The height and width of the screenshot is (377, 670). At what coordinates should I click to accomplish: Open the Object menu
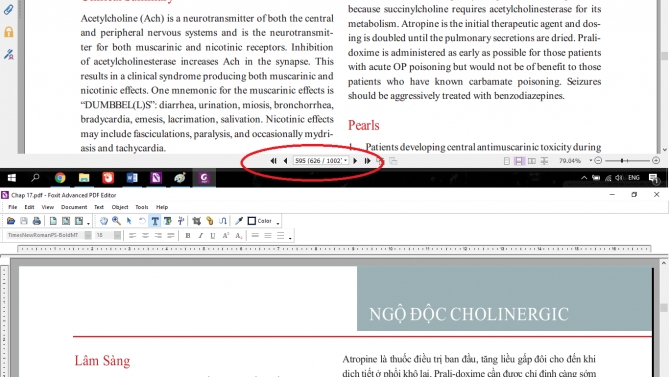(x=120, y=207)
